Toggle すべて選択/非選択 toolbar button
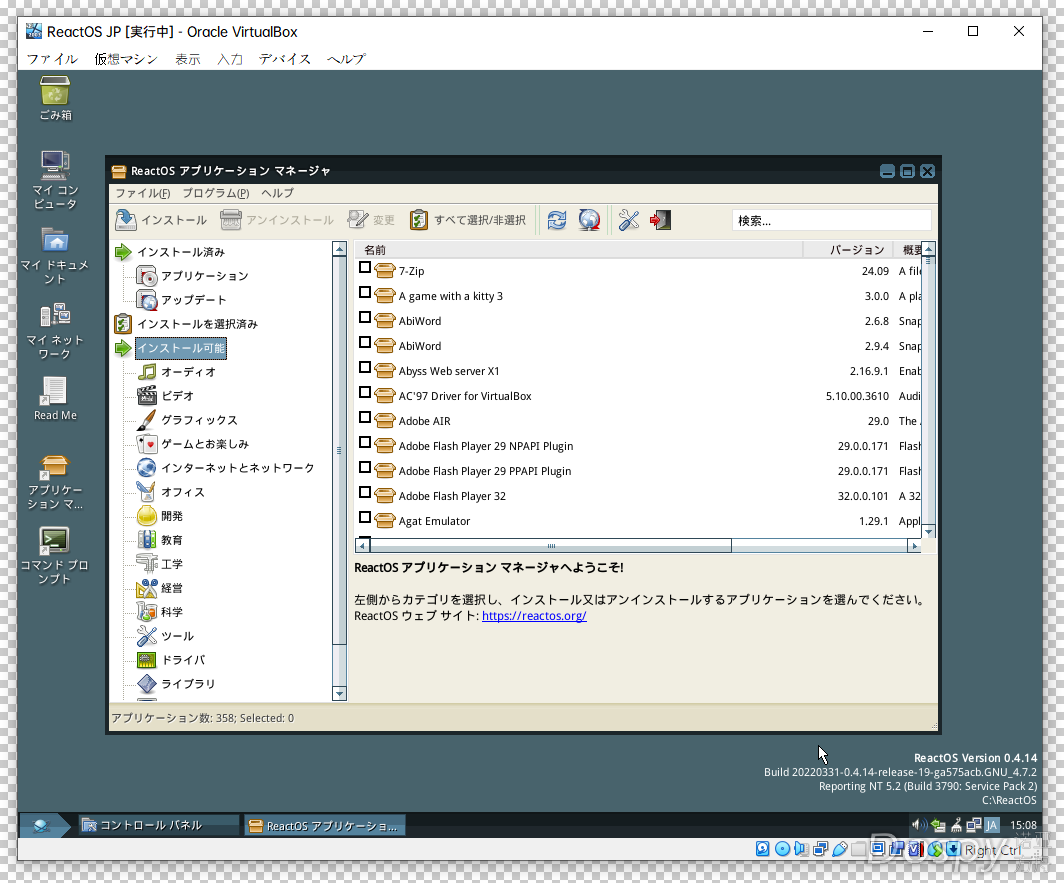This screenshot has height=883, width=1064. click(468, 220)
